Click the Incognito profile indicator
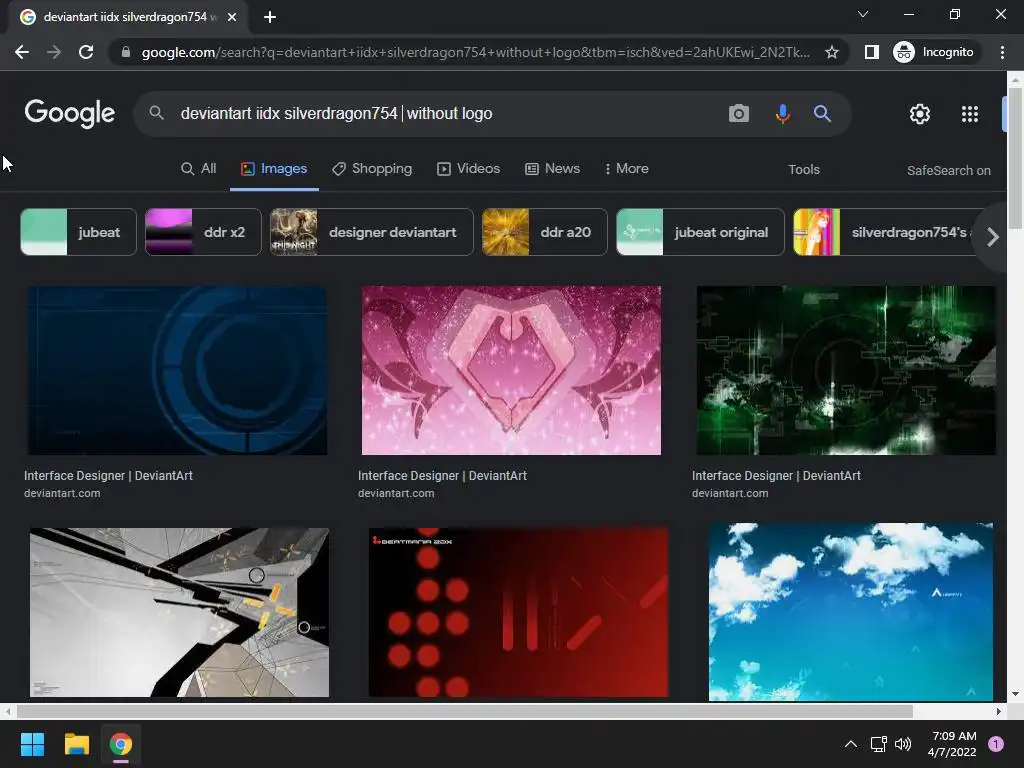This screenshot has width=1024, height=768. coord(934,52)
